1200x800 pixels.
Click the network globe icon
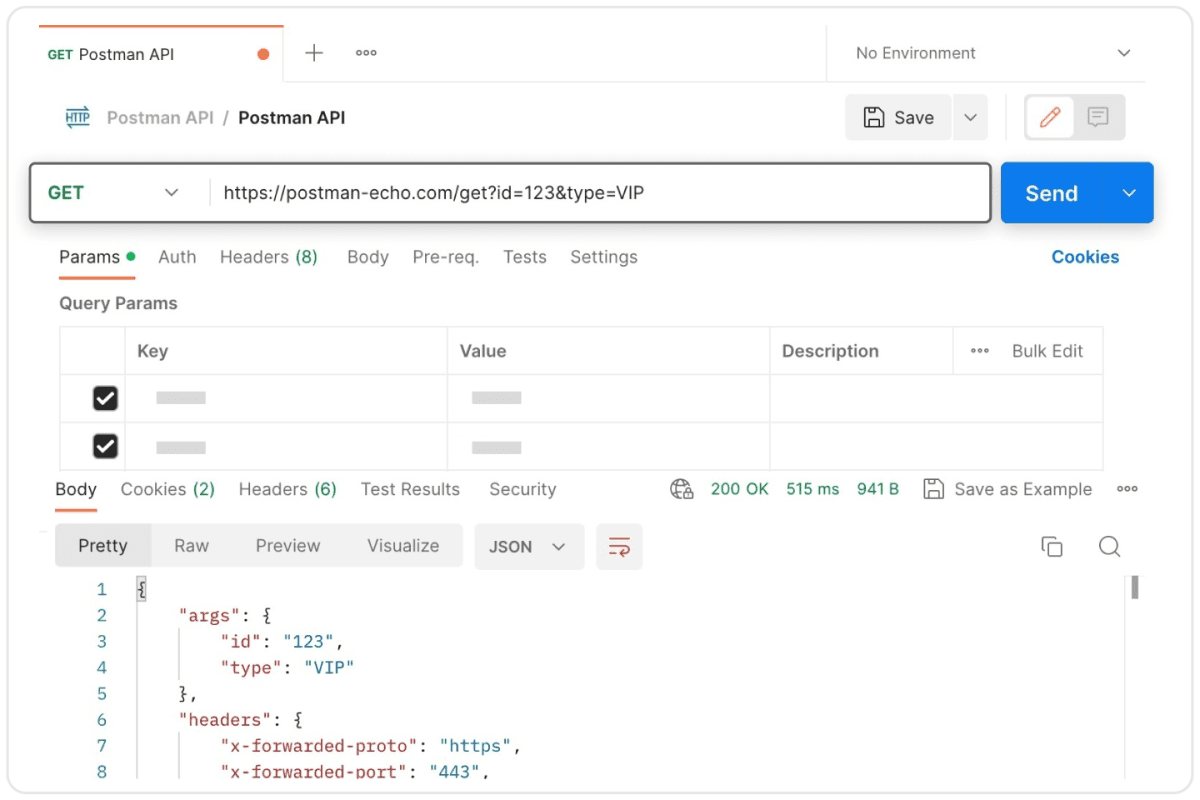tap(682, 489)
